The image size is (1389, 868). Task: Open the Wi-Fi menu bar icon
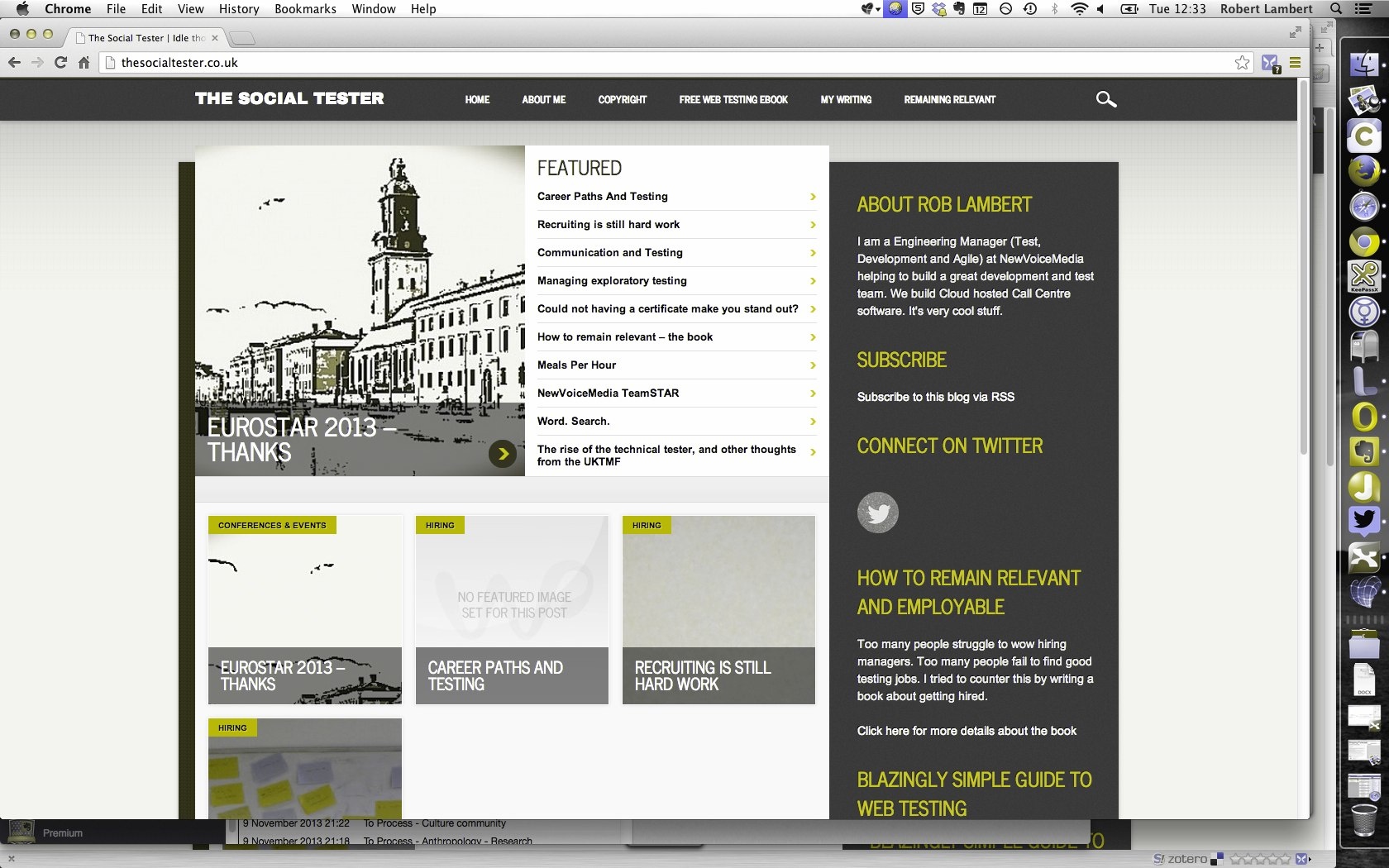pyautogui.click(x=1079, y=9)
